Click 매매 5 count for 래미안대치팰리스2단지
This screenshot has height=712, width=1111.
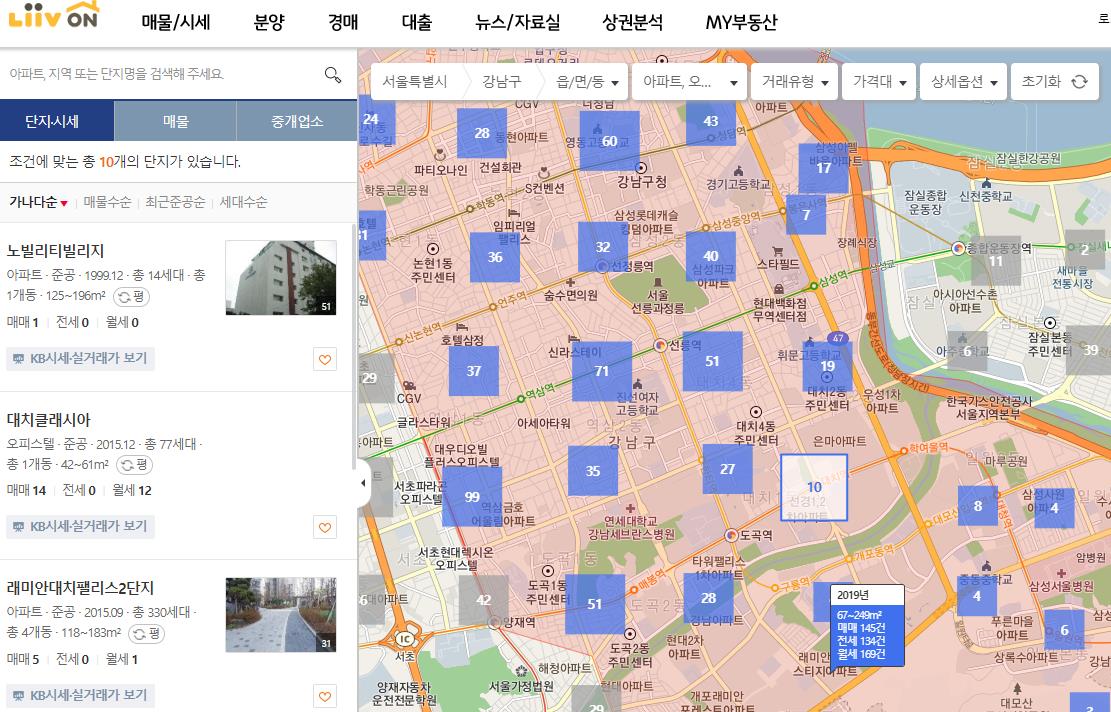23,659
